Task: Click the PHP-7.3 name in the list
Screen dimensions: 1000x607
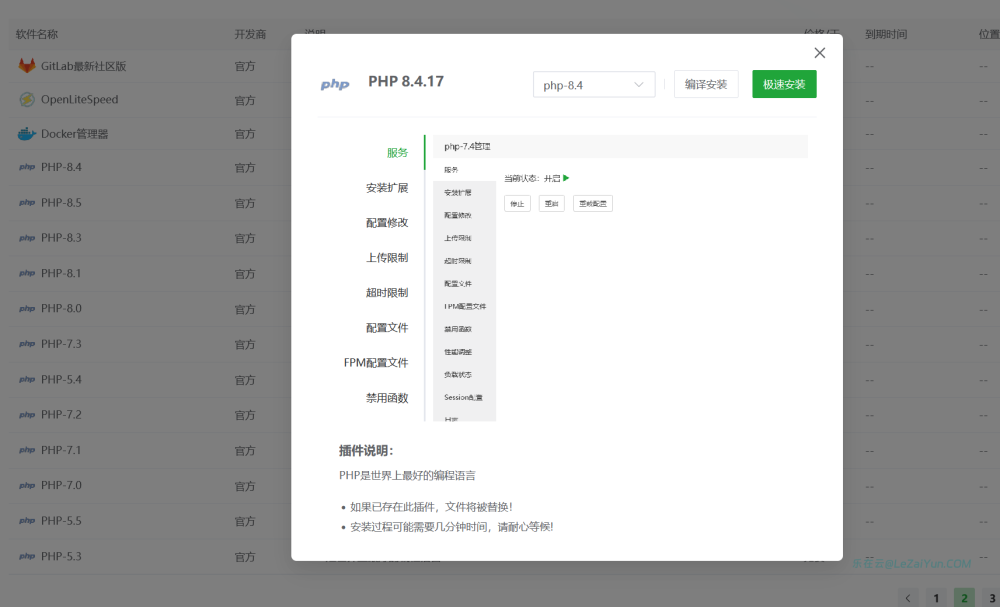Action: [61, 344]
